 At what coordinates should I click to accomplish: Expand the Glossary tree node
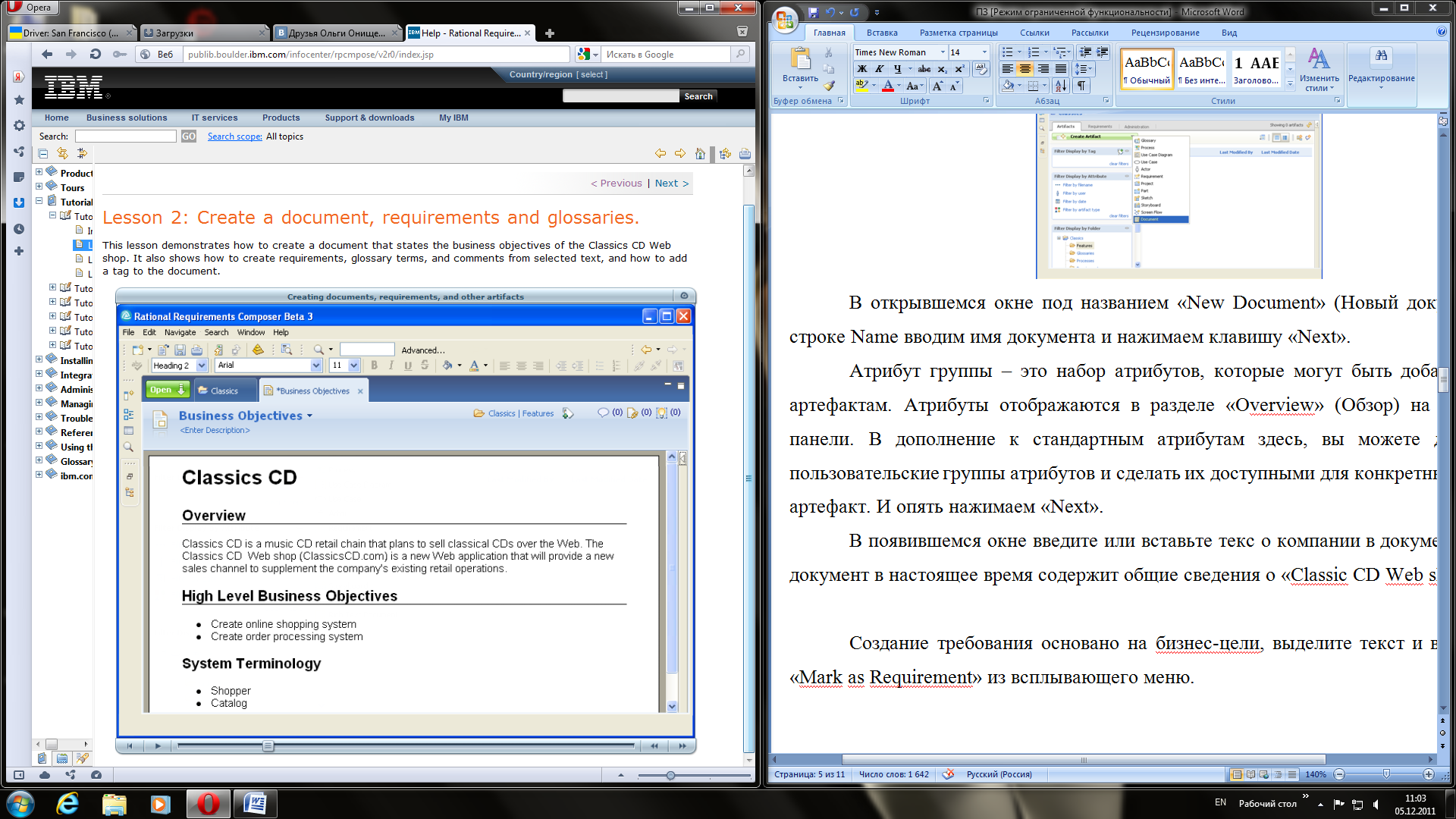pos(39,460)
